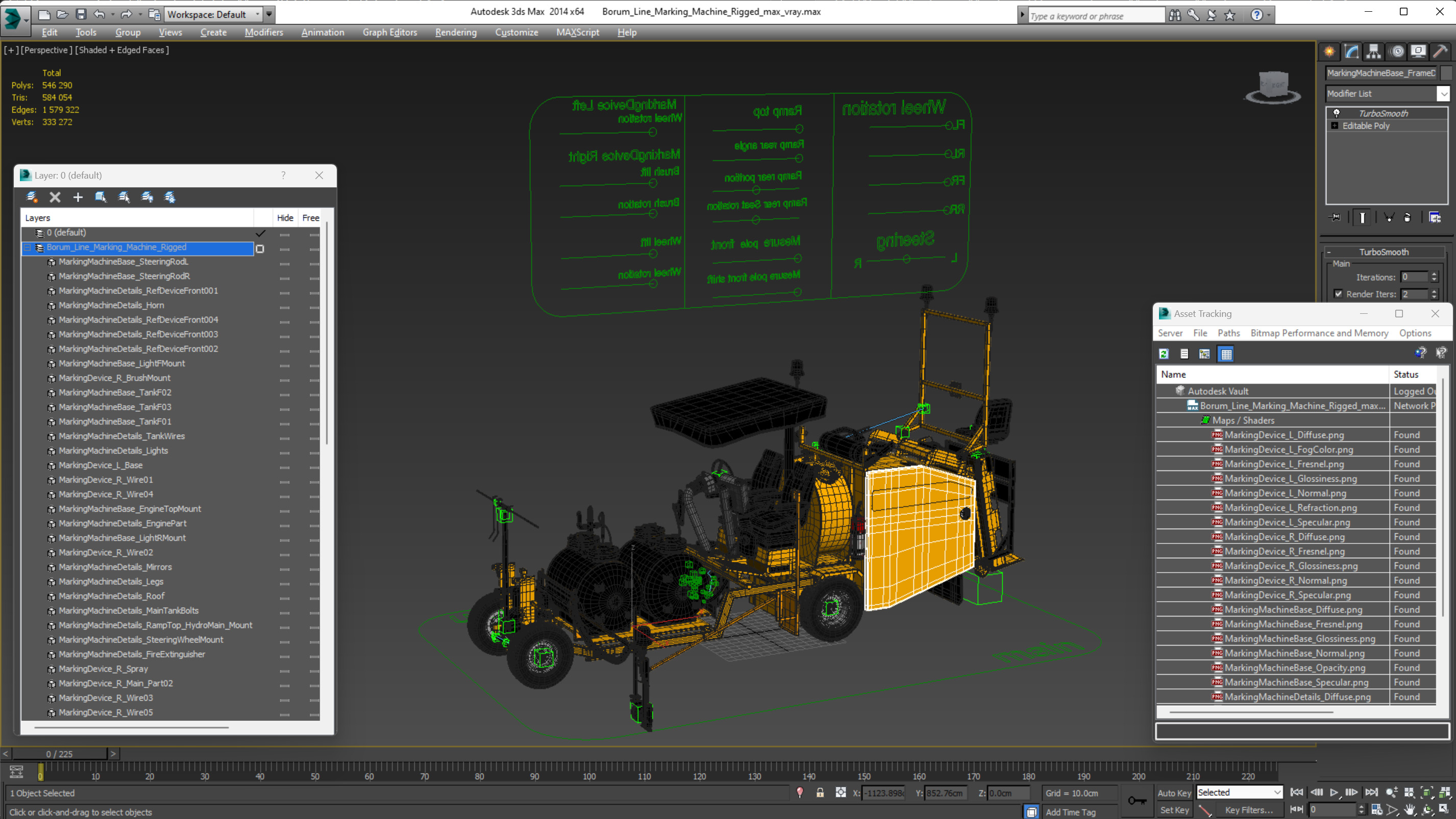Open the Utilities command panel tab

(1440, 52)
